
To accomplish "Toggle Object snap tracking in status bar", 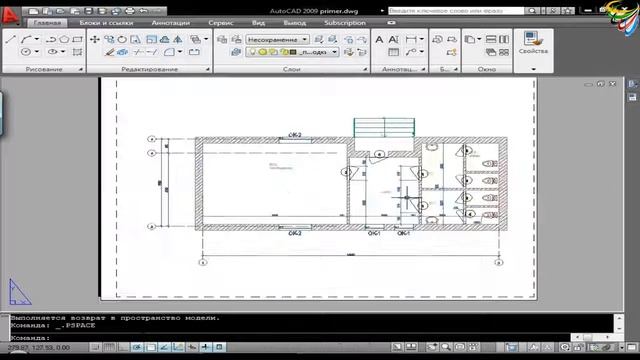I will point(164,347).
